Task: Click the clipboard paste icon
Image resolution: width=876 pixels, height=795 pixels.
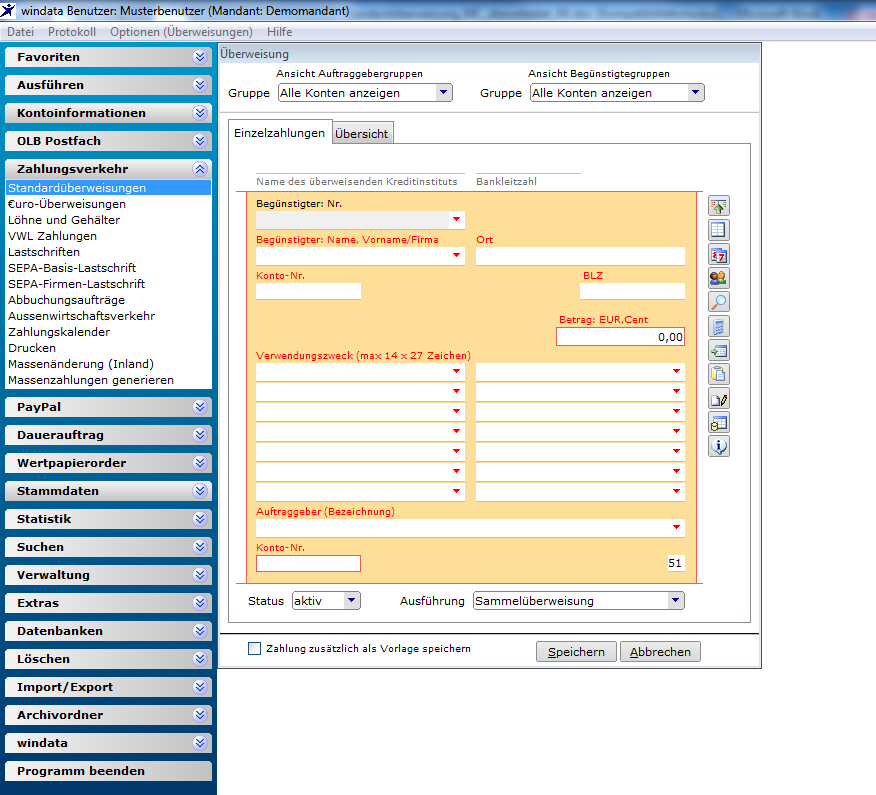Action: tap(718, 374)
